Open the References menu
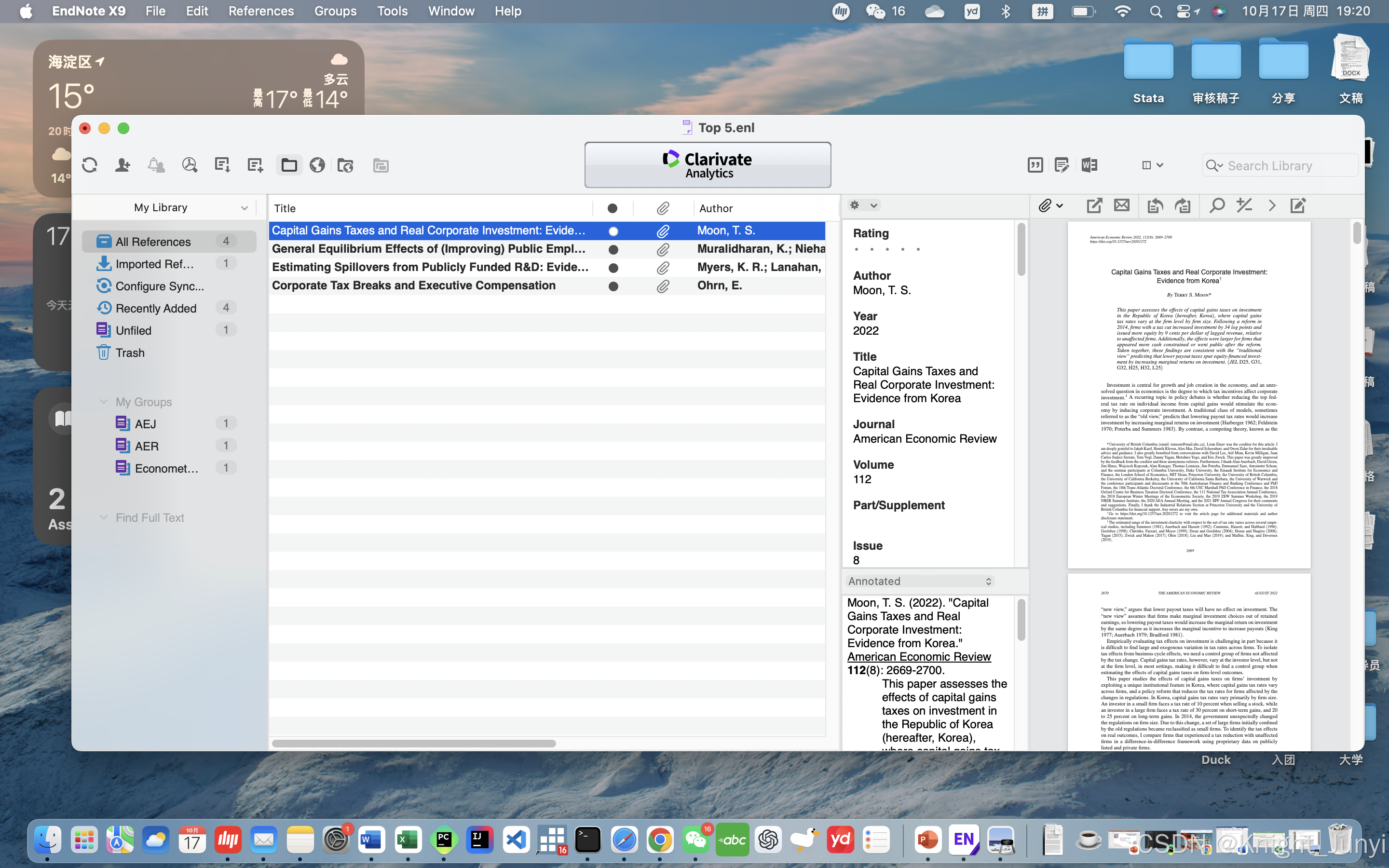 260,11
